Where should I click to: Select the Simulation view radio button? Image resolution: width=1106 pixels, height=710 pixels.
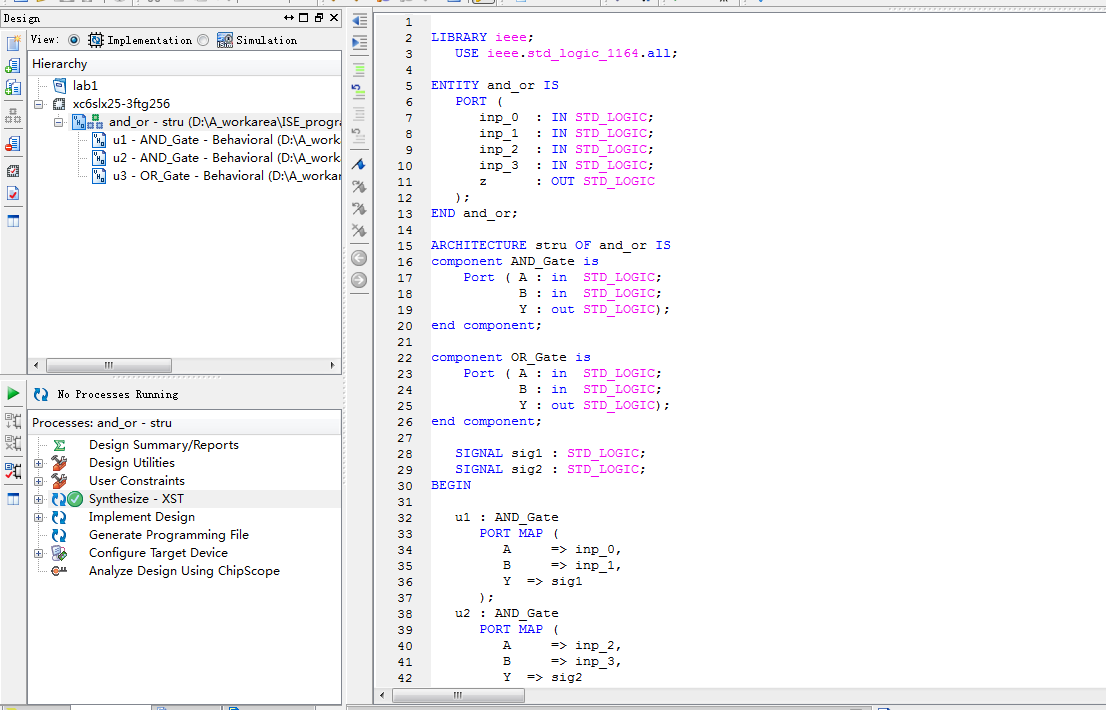click(204, 40)
